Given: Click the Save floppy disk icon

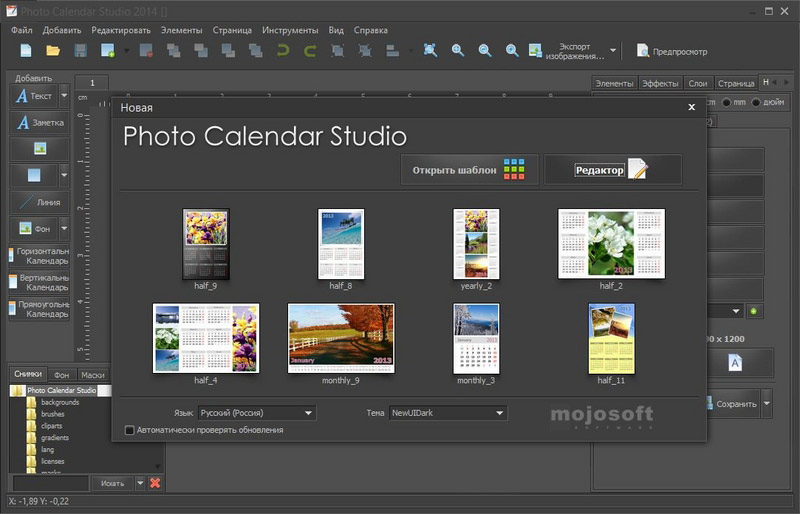Looking at the screenshot, I should [81, 51].
